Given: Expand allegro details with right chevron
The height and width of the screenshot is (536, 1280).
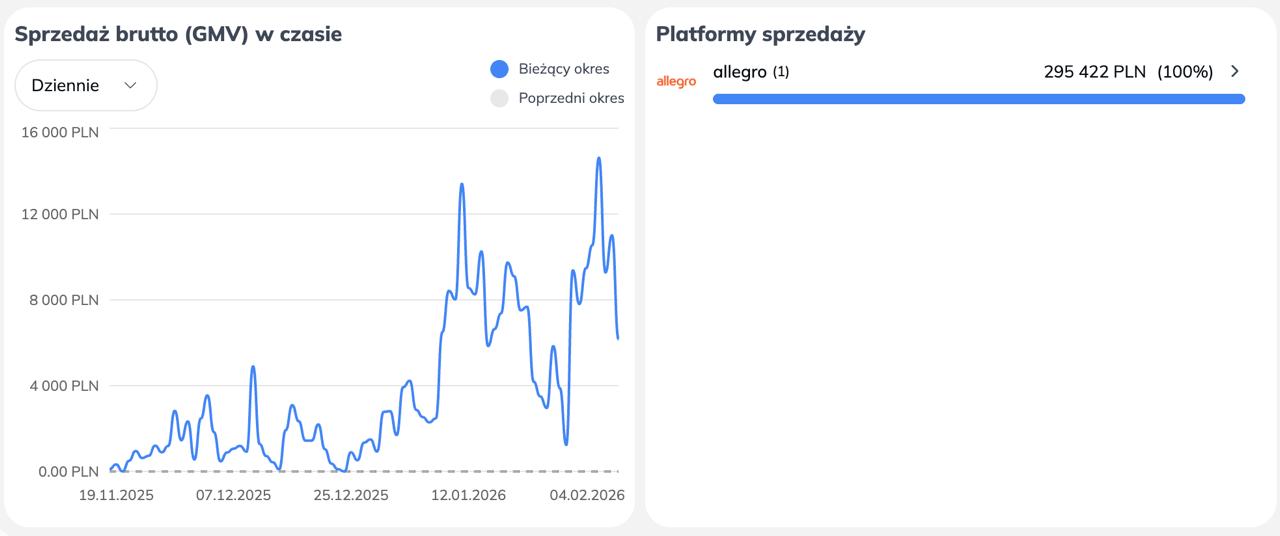Looking at the screenshot, I should point(1235,71).
